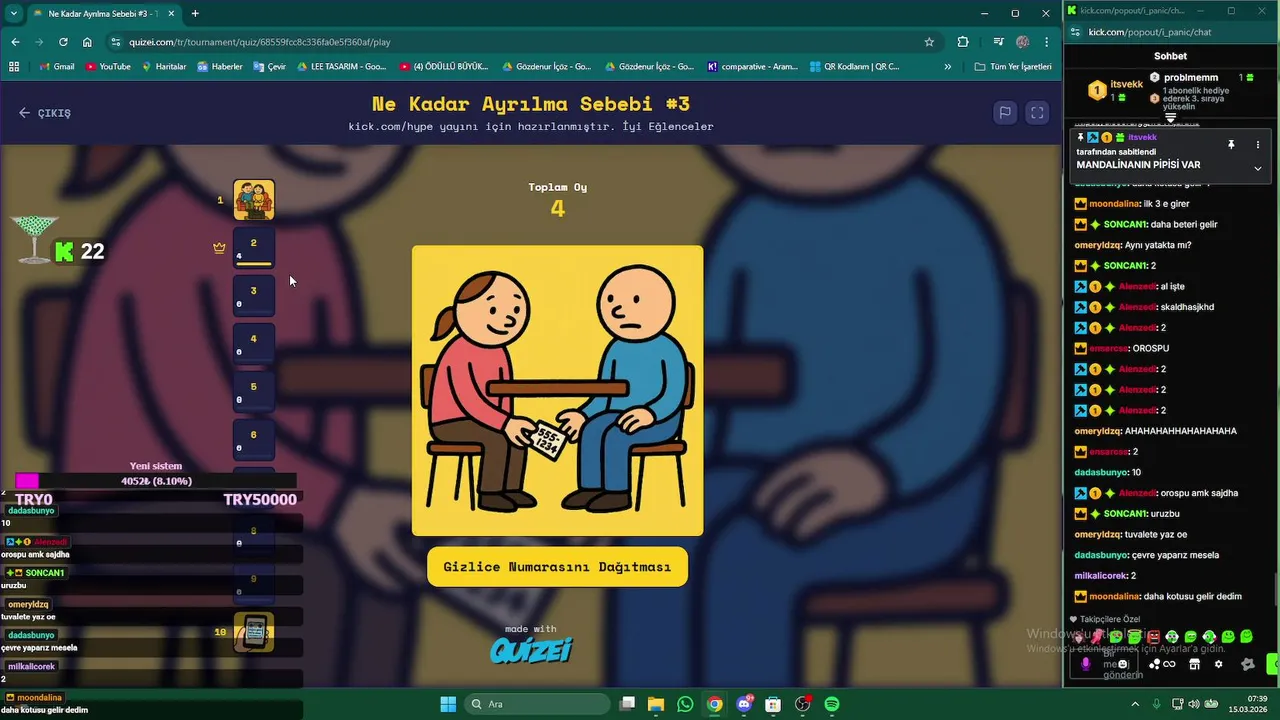Open the tab search dropdown

13,13
